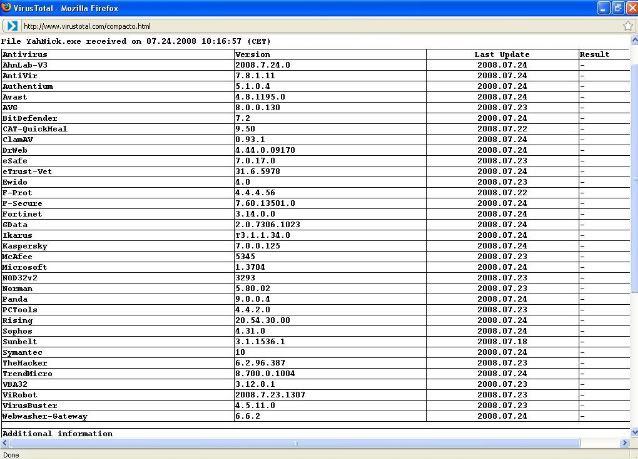Screen dimensions: 638x459
Task: Click the Symantec antivirus name
Action: point(22,353)
